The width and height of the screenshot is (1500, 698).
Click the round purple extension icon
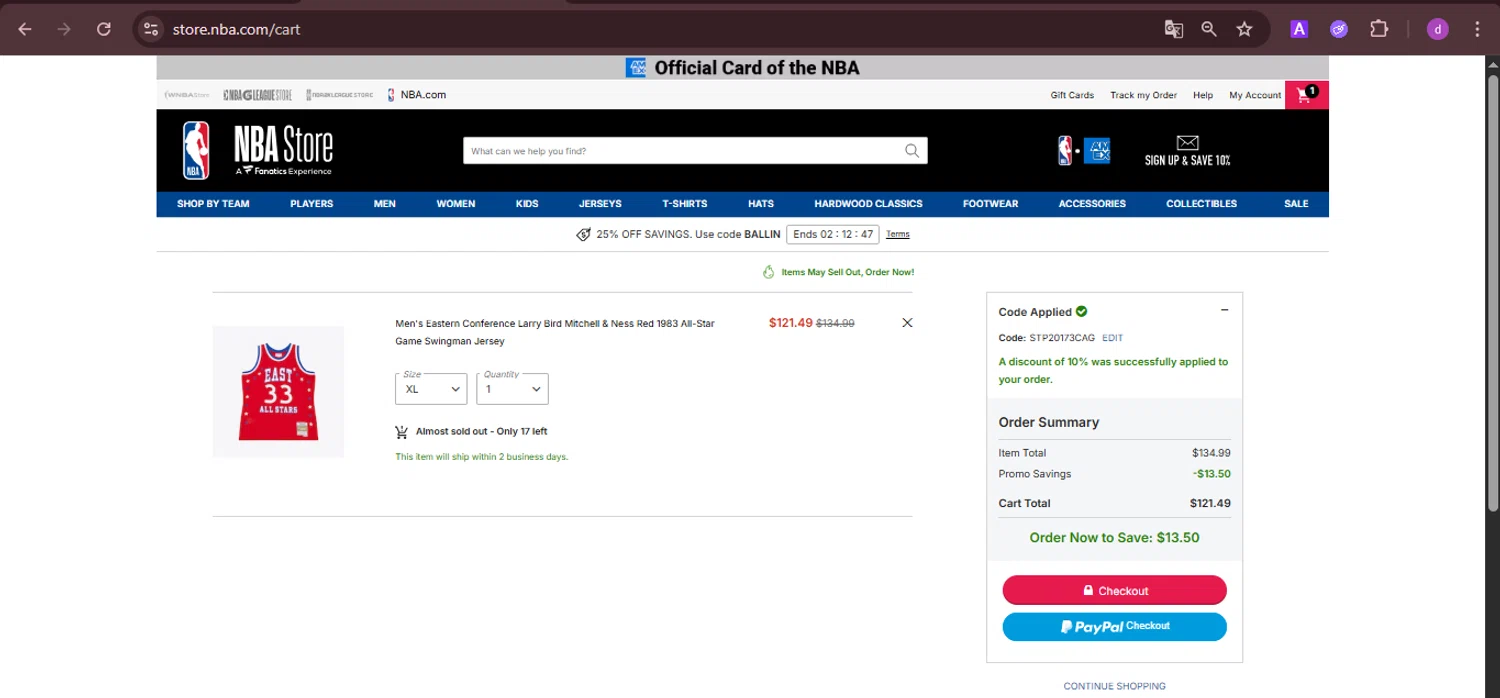(x=1339, y=29)
